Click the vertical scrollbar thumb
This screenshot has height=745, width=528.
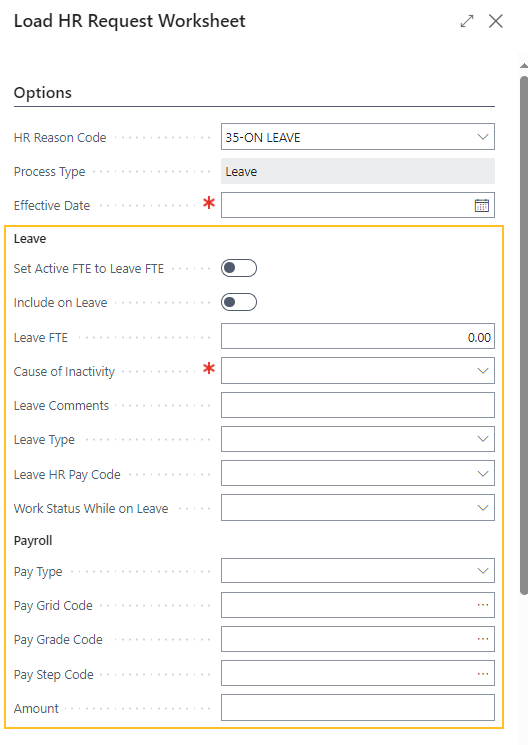[x=524, y=335]
